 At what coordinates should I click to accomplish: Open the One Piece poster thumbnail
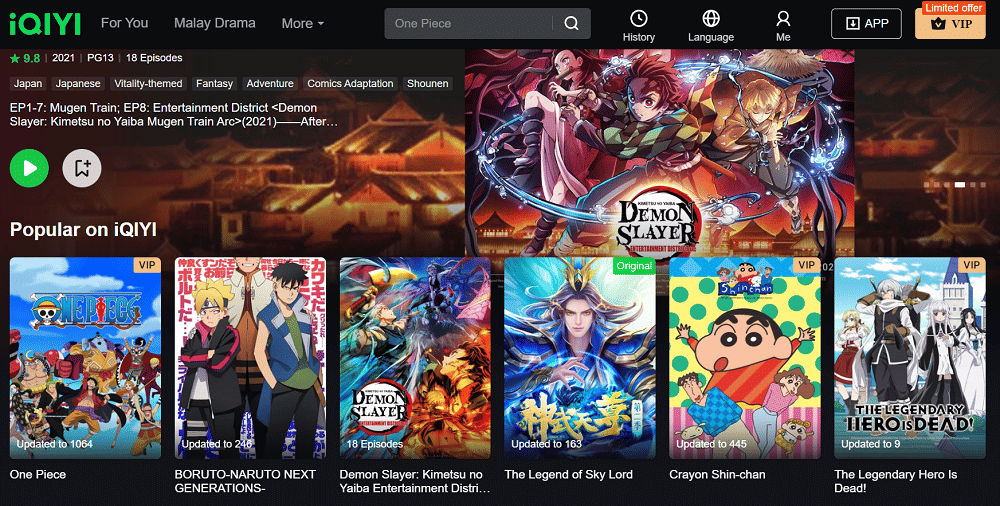(85, 357)
